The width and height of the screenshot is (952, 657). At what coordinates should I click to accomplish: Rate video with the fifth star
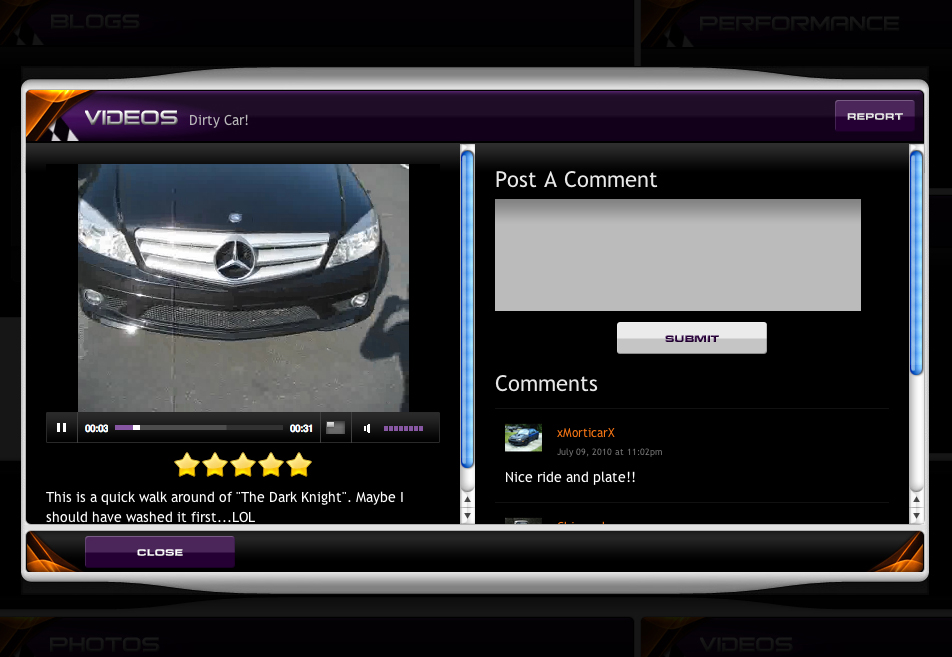pyautogui.click(x=299, y=465)
